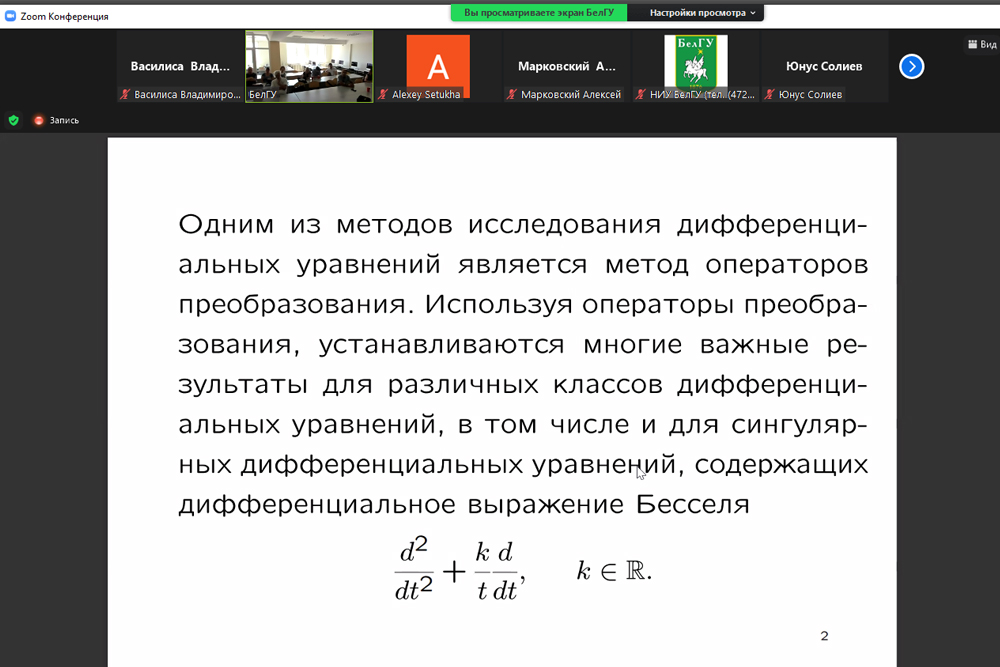Click the red recording indicator icon

pos(39,120)
